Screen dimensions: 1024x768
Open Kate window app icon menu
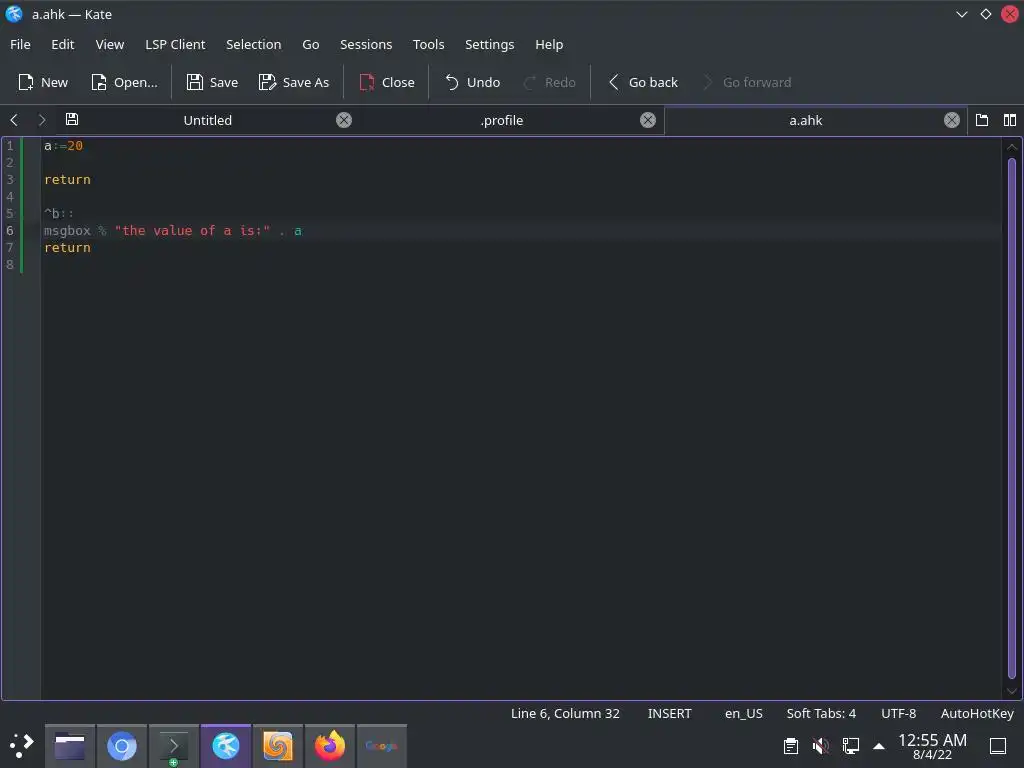(14, 14)
